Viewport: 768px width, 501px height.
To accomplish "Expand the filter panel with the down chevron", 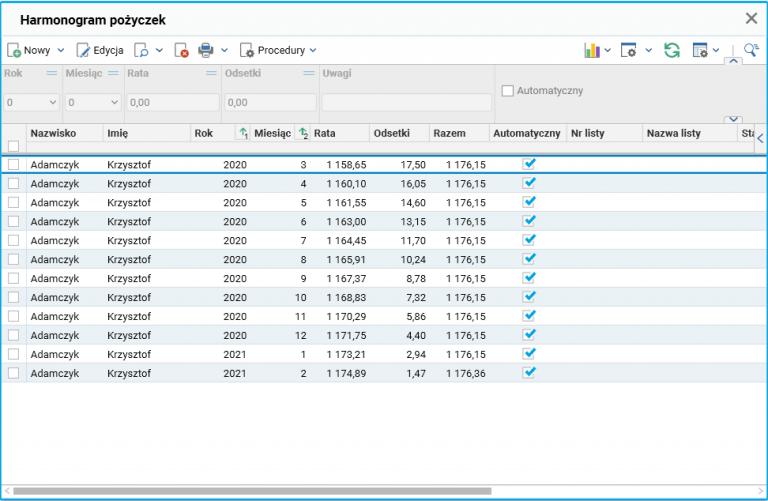I will [x=733, y=119].
